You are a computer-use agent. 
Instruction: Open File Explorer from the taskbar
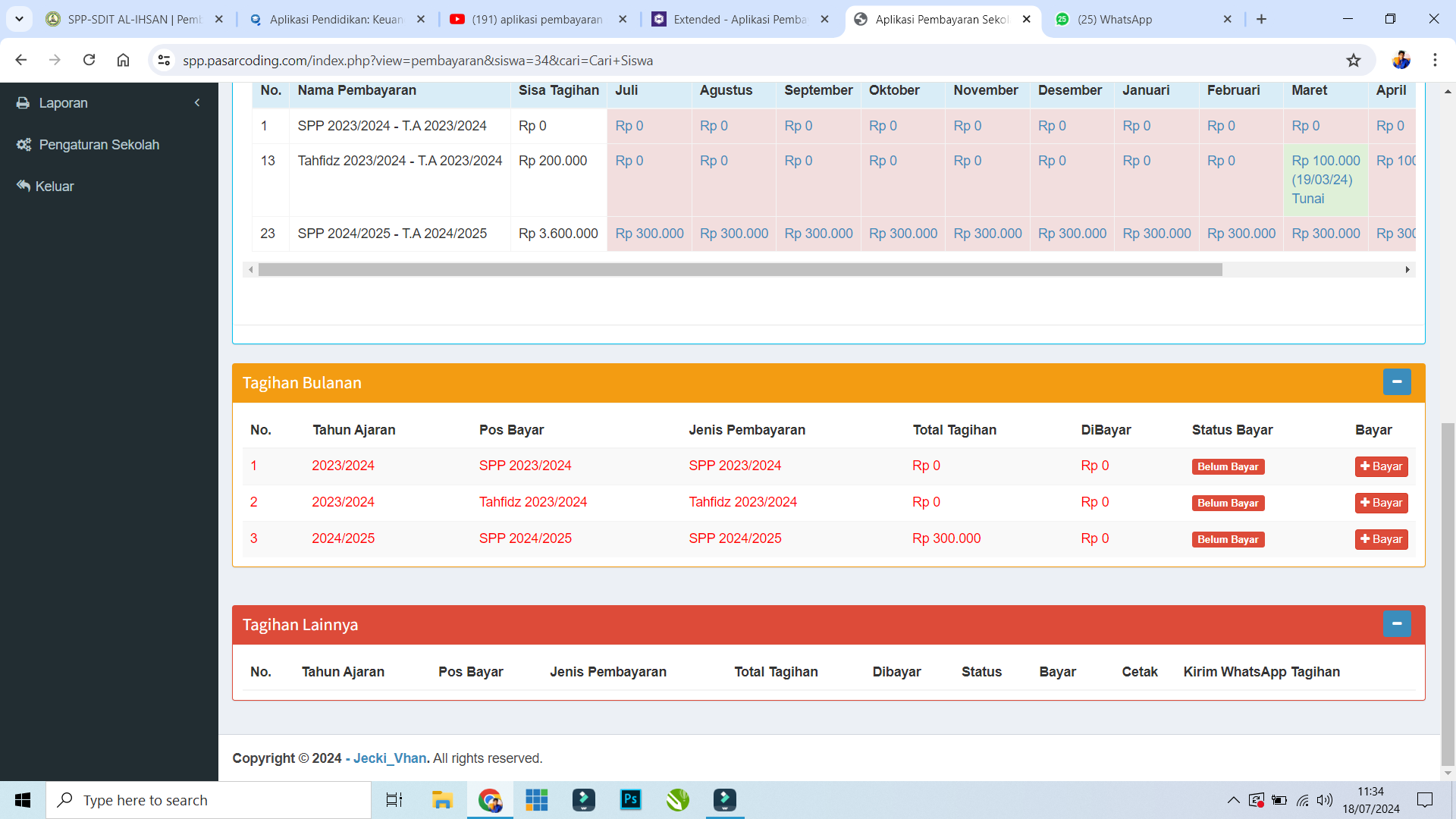point(442,800)
